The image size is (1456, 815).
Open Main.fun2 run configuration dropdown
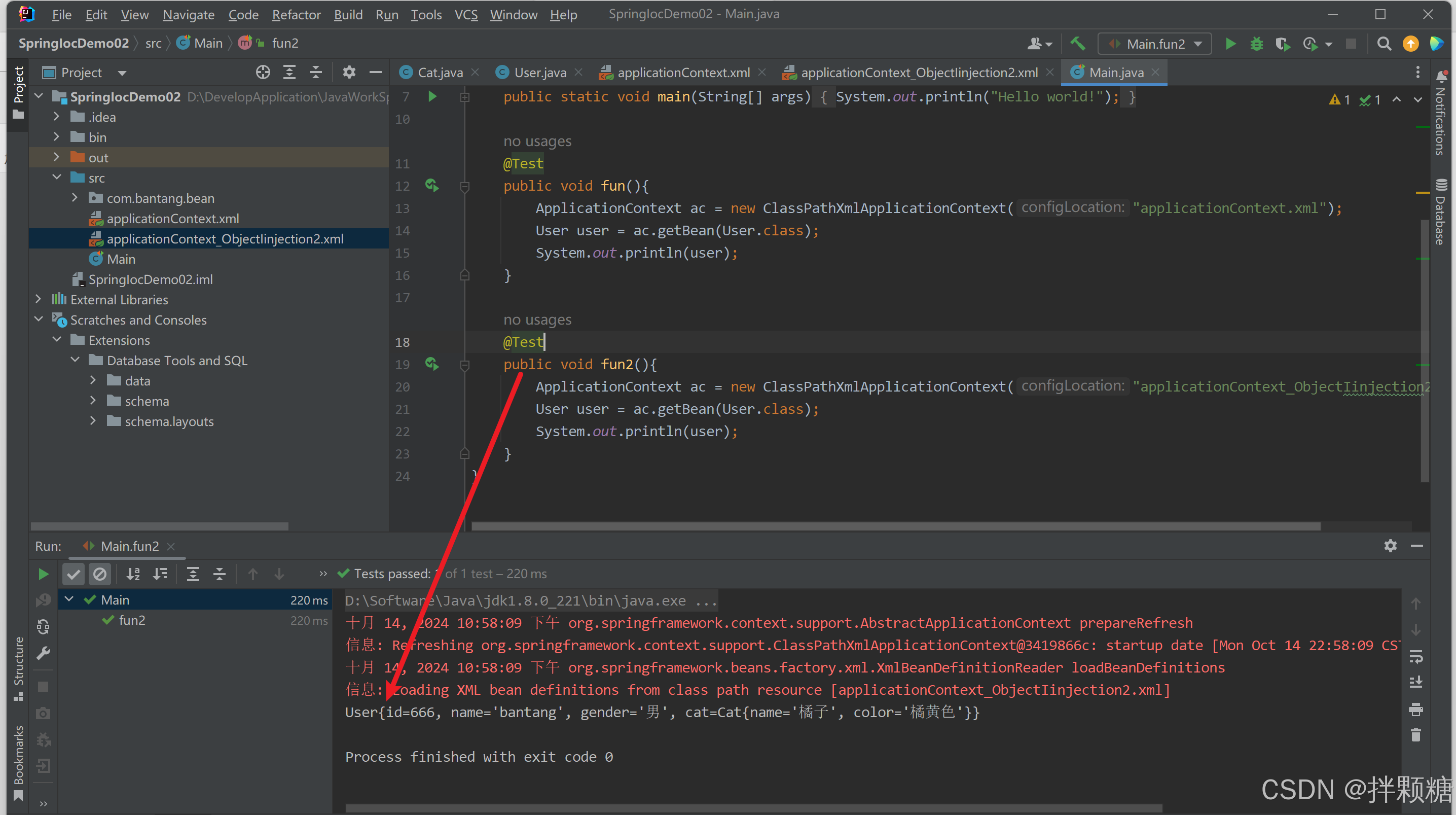click(x=1155, y=44)
